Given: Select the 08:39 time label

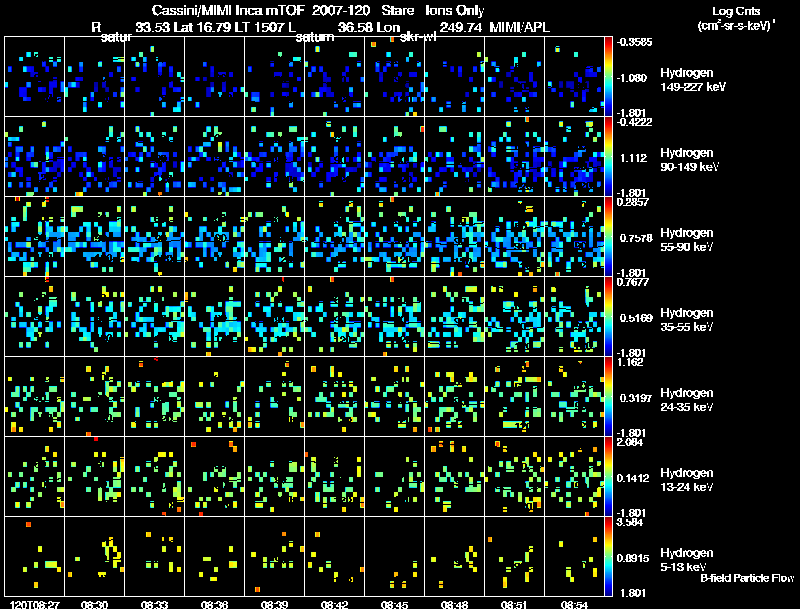Looking at the screenshot, I should click(x=274, y=604).
